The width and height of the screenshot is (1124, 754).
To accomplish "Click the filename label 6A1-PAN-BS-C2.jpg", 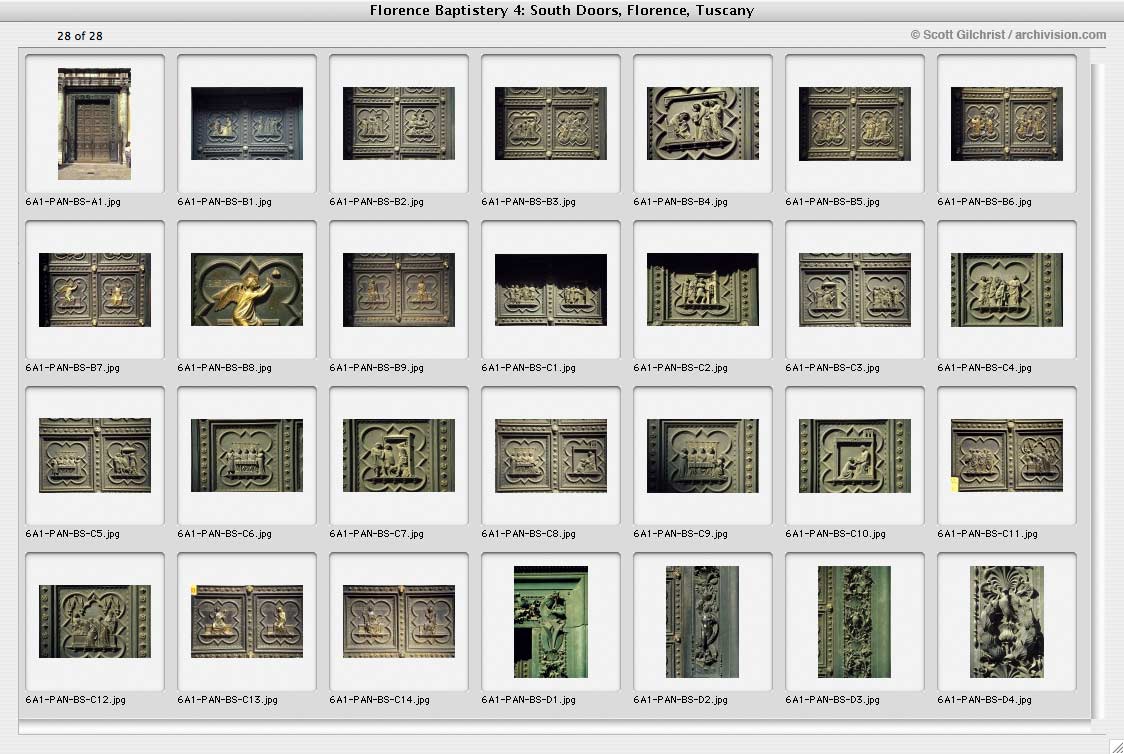I will 680,368.
